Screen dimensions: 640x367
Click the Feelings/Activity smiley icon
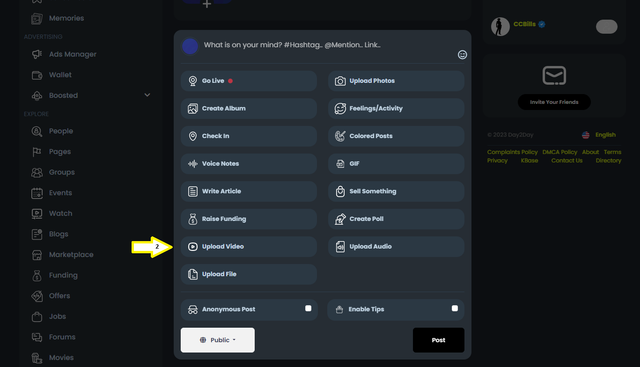(340, 109)
